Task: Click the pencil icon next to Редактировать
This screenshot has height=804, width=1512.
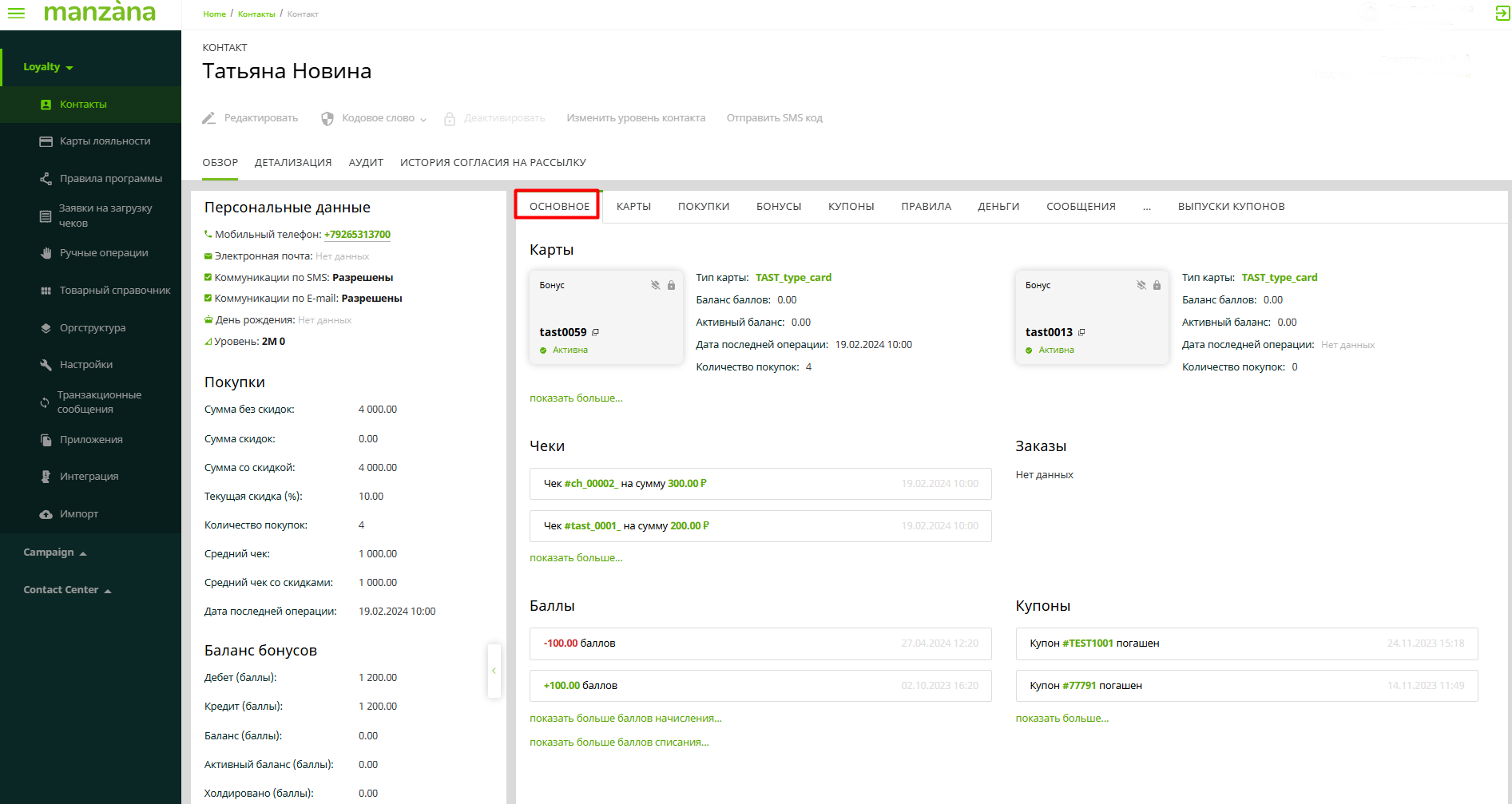Action: click(x=208, y=118)
